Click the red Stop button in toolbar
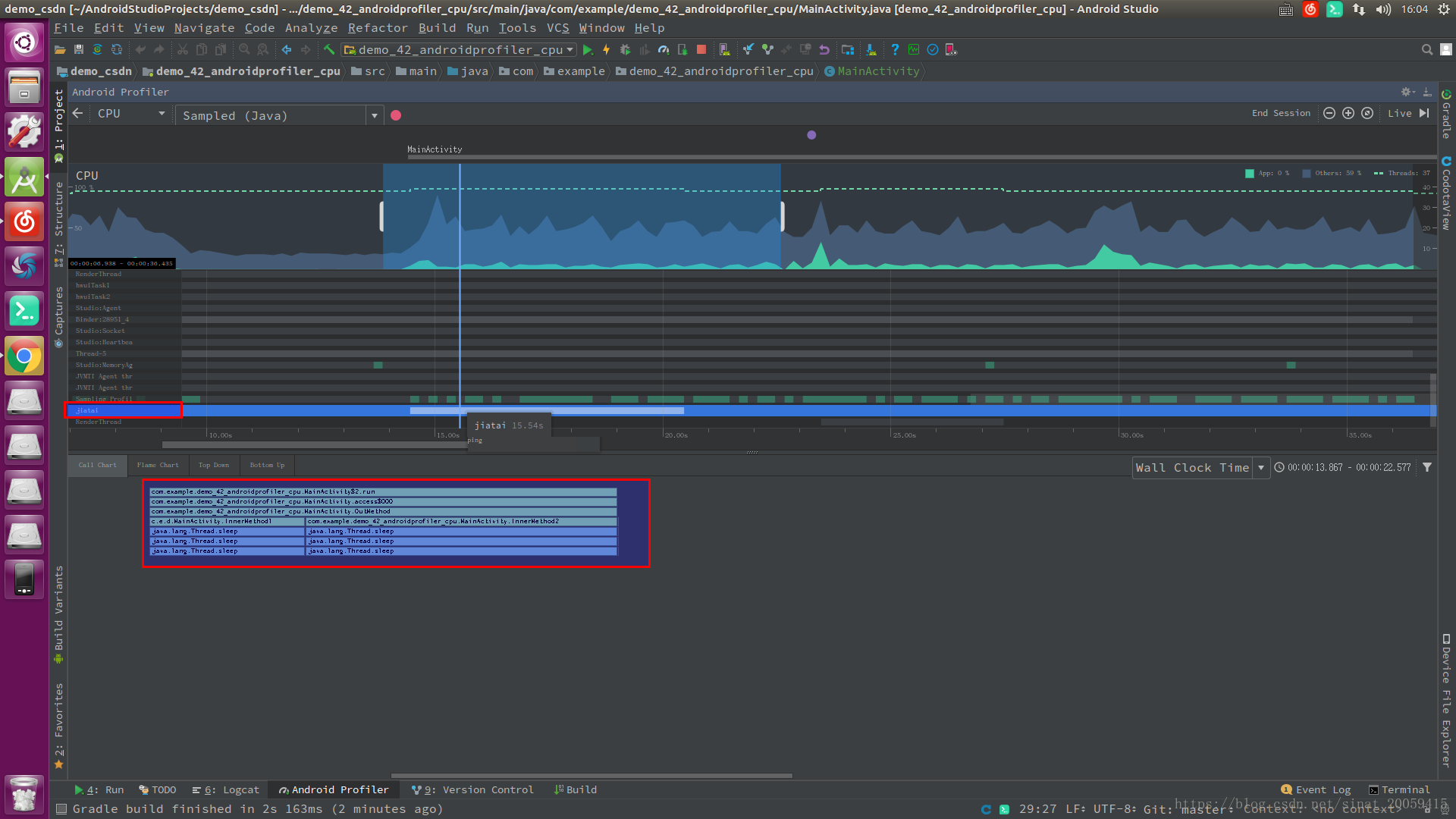Image resolution: width=1456 pixels, height=819 pixels. 701,50
